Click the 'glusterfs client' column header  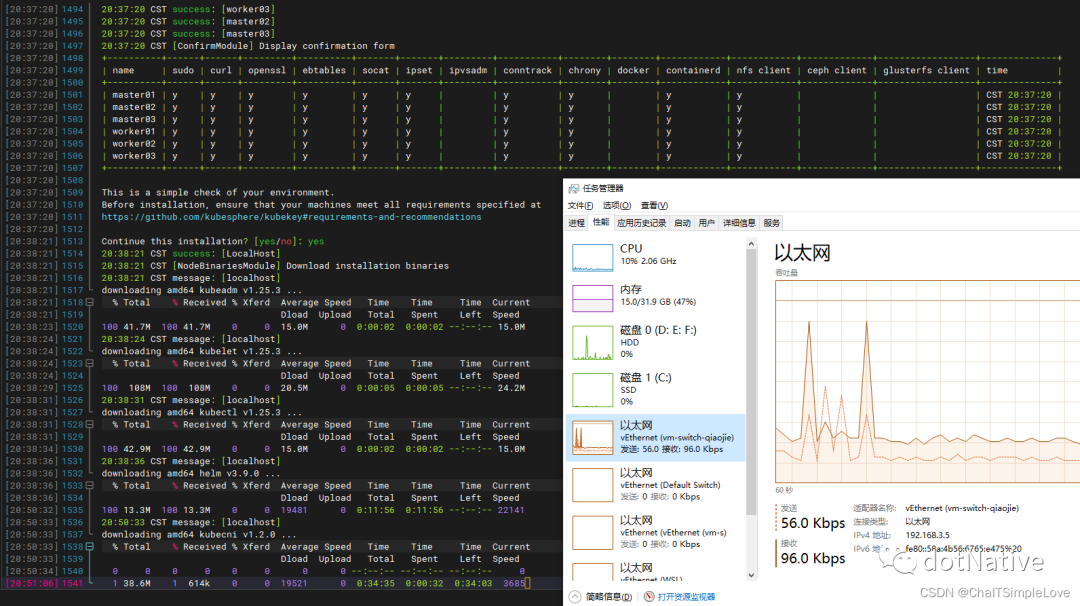(x=926, y=70)
